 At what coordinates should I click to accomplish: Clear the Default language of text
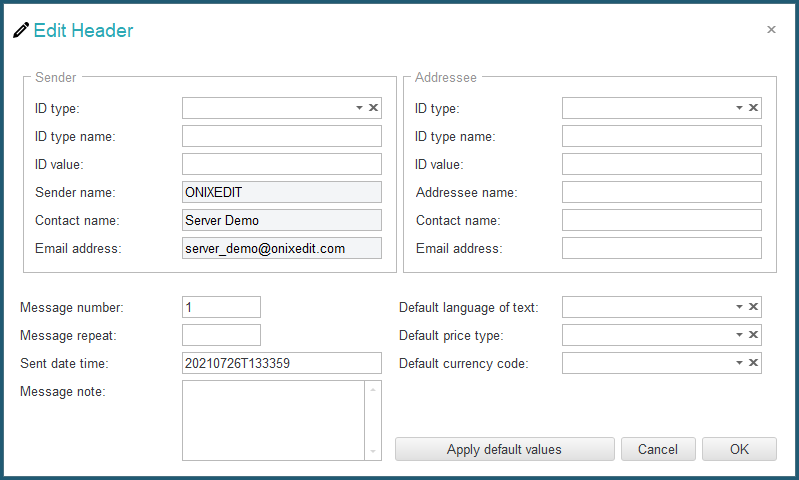[x=753, y=307]
